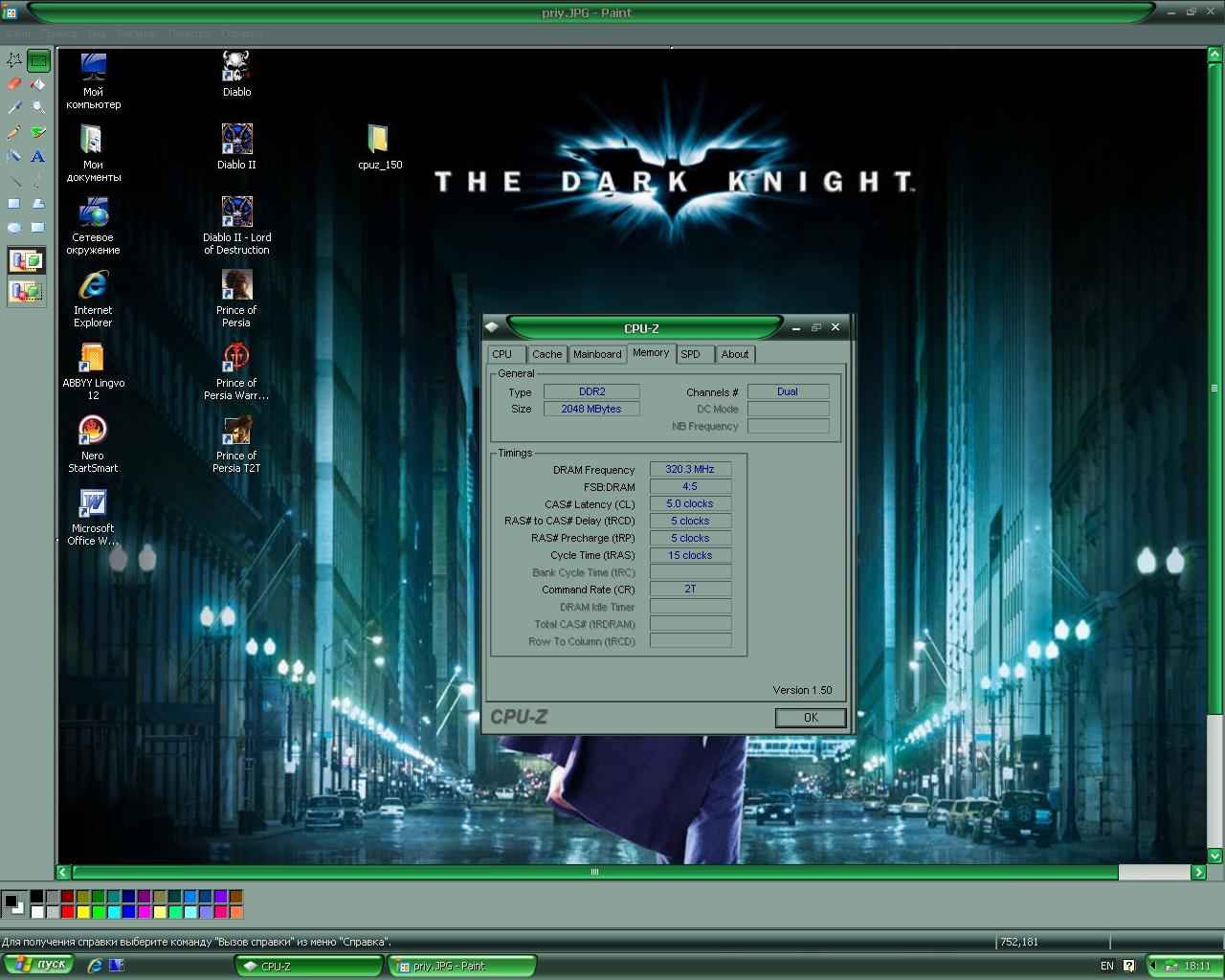Viewport: 1225px width, 980px height.
Task: Choose transparent selection mode option
Action: pos(27,291)
